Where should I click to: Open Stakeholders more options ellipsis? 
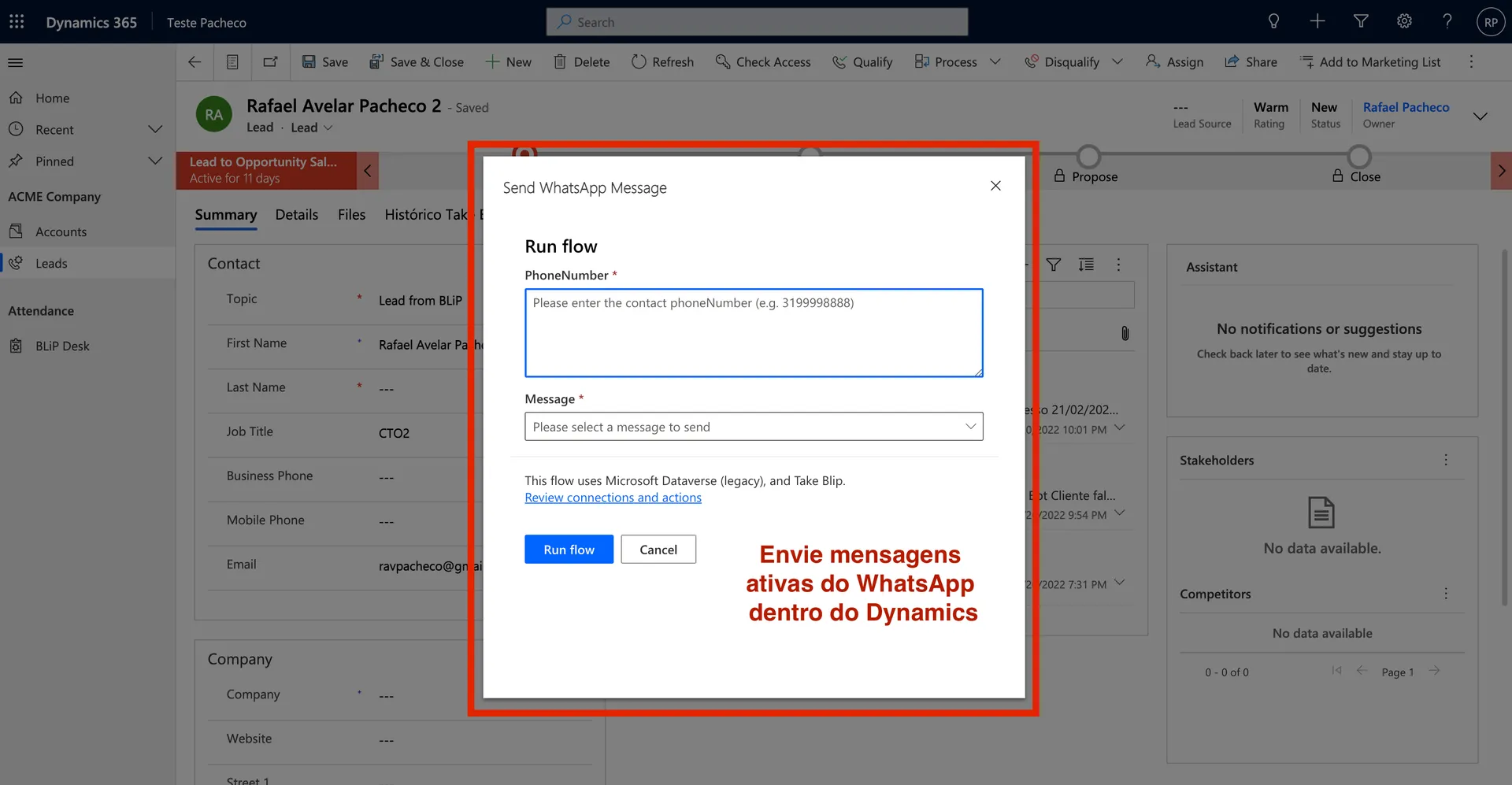(x=1446, y=460)
